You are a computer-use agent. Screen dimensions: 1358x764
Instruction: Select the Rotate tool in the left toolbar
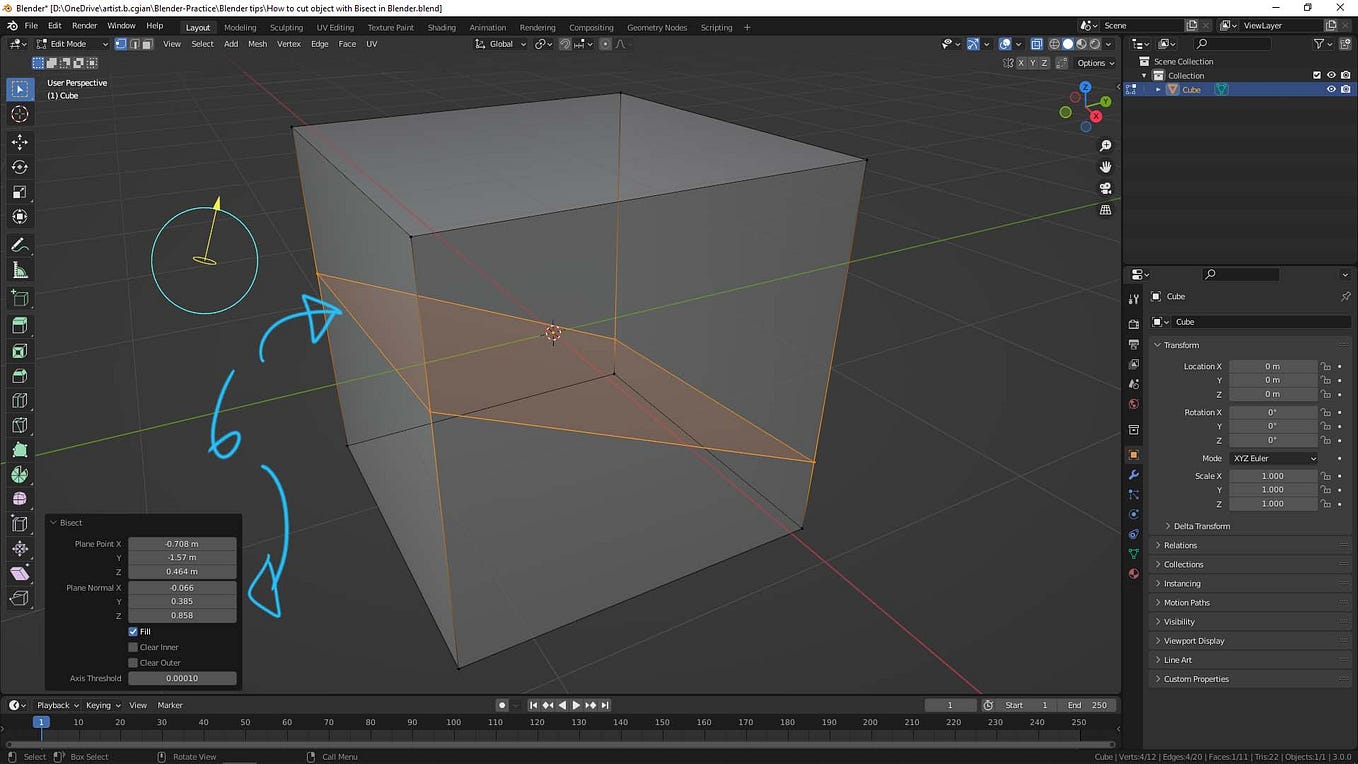coord(19,167)
